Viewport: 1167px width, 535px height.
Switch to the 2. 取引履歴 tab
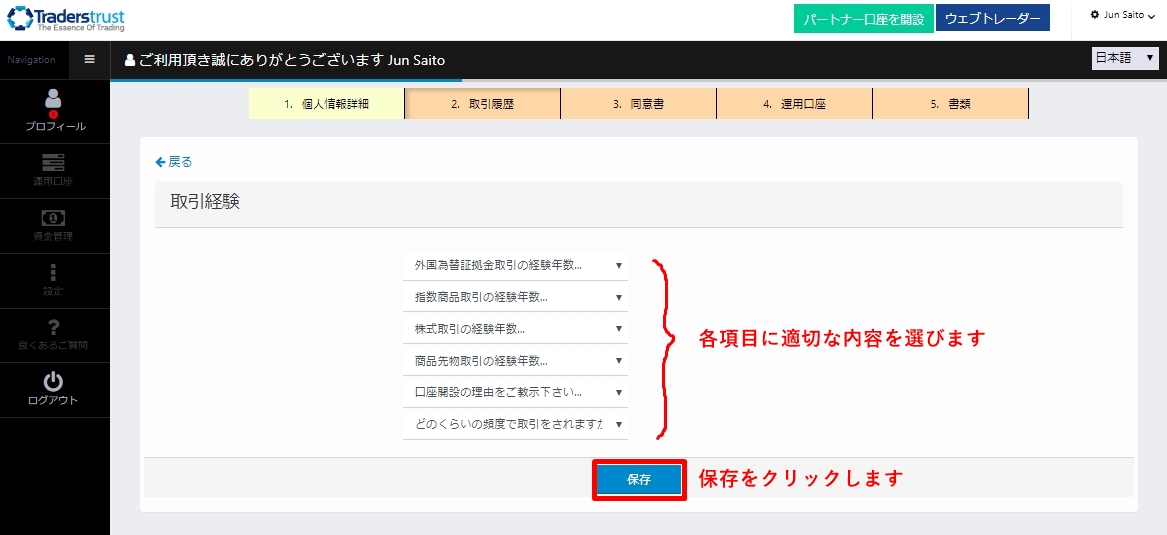click(482, 104)
